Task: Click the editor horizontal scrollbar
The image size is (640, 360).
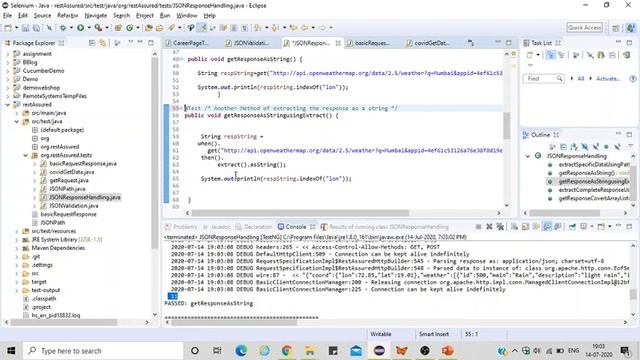Action: 300,213
